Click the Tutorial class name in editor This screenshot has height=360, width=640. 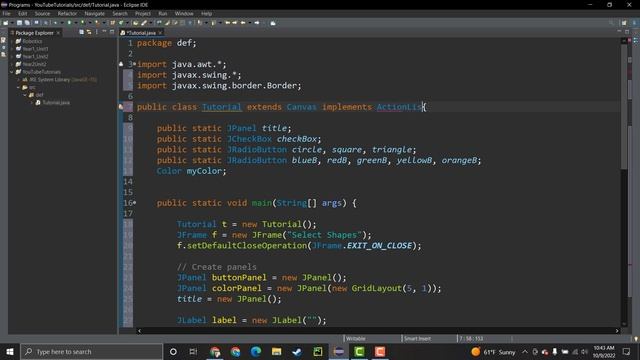pyautogui.click(x=222, y=107)
